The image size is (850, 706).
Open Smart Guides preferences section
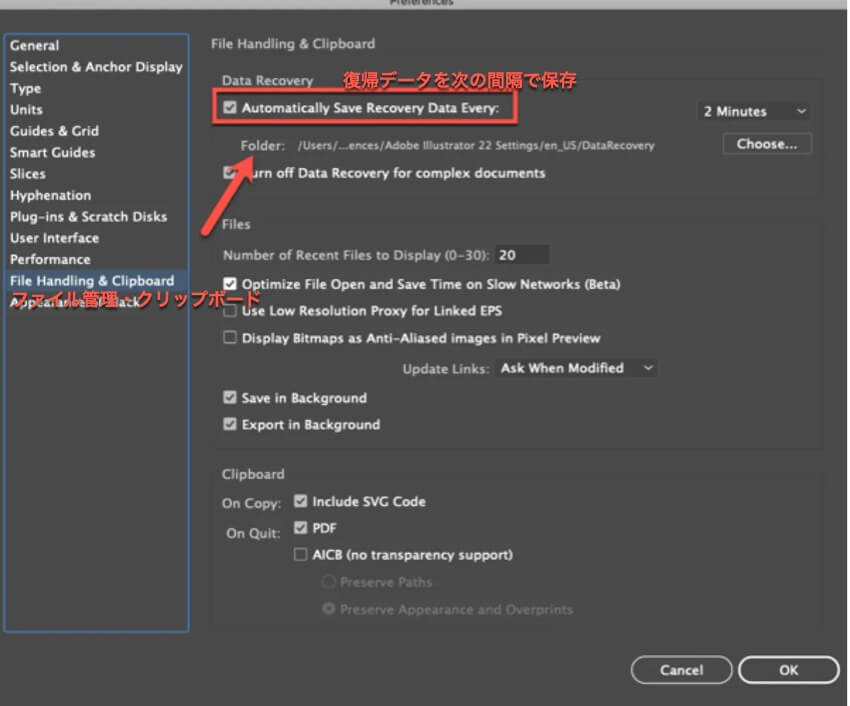[x=53, y=152]
